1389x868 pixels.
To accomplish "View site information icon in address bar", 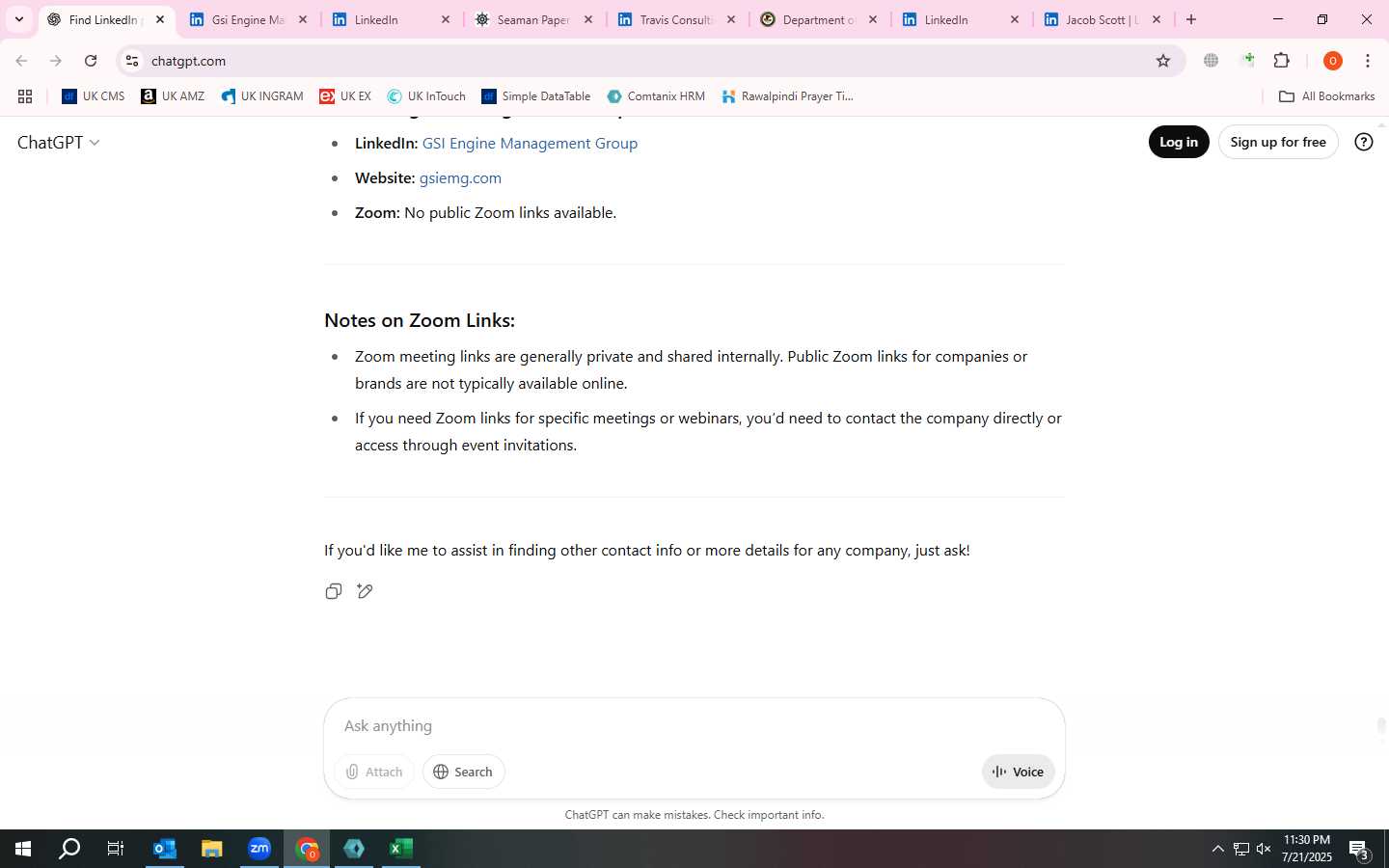I will click(132, 61).
